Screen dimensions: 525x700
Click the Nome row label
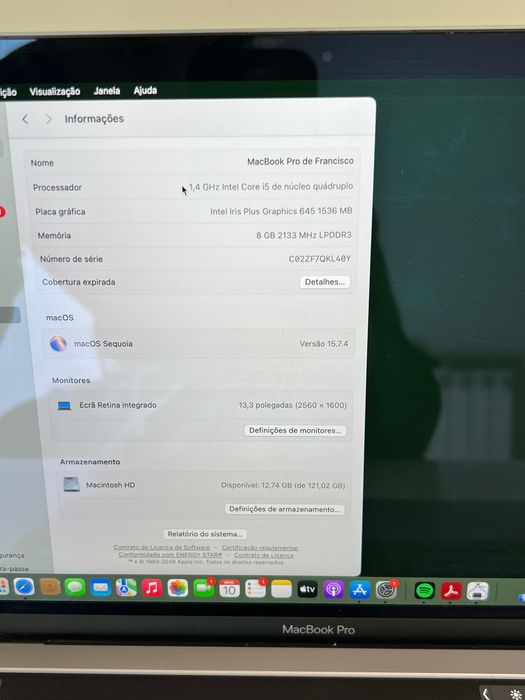(x=42, y=163)
